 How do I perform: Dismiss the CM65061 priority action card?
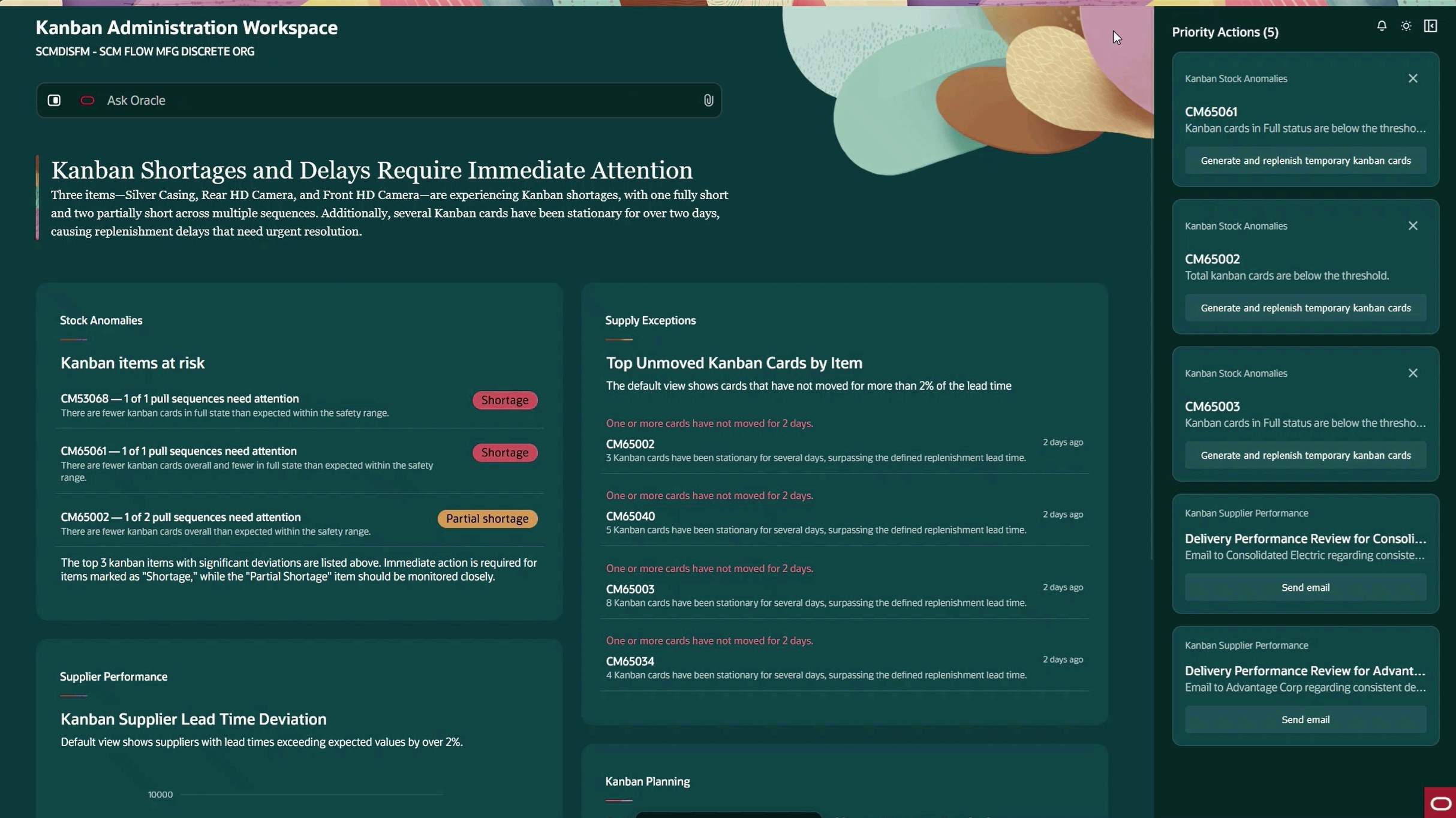pos(1413,79)
